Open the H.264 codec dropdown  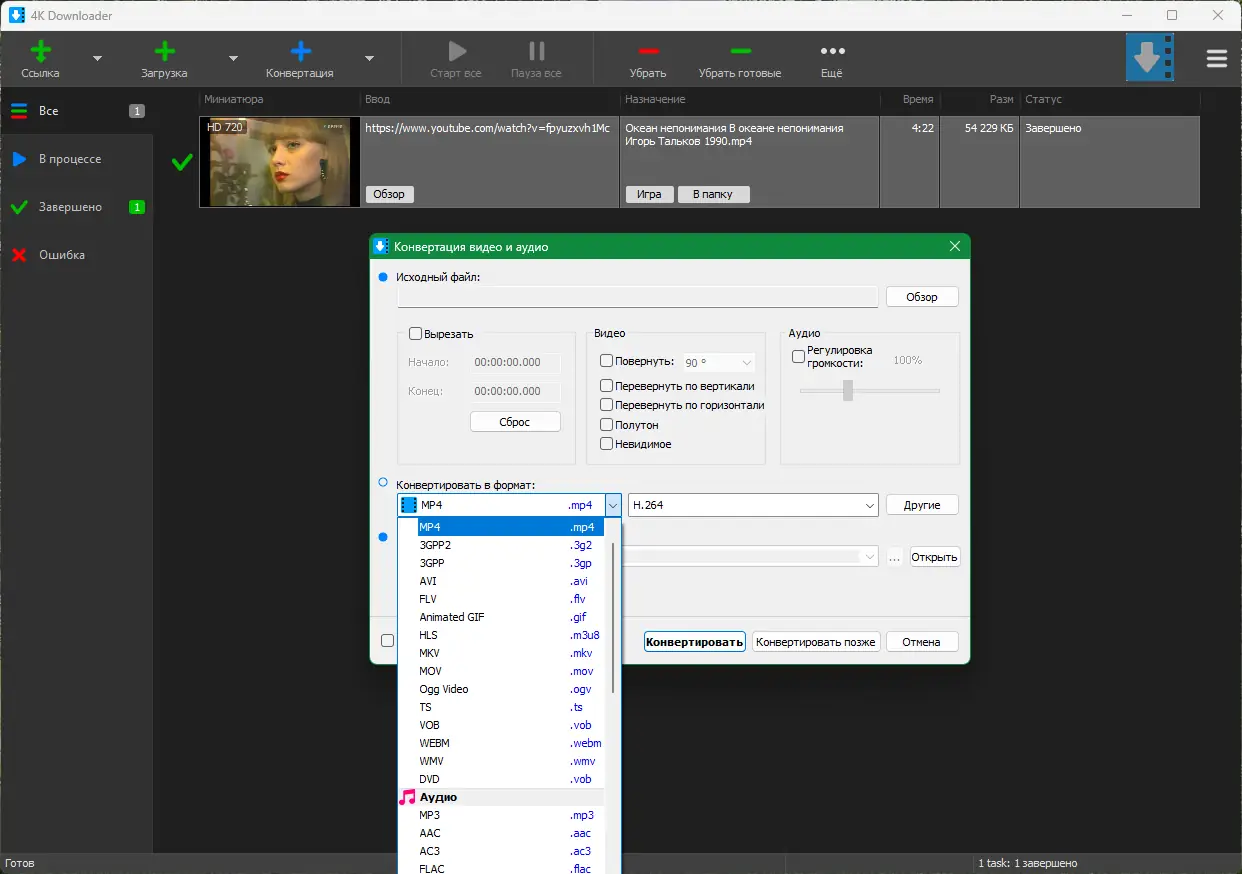coord(752,505)
